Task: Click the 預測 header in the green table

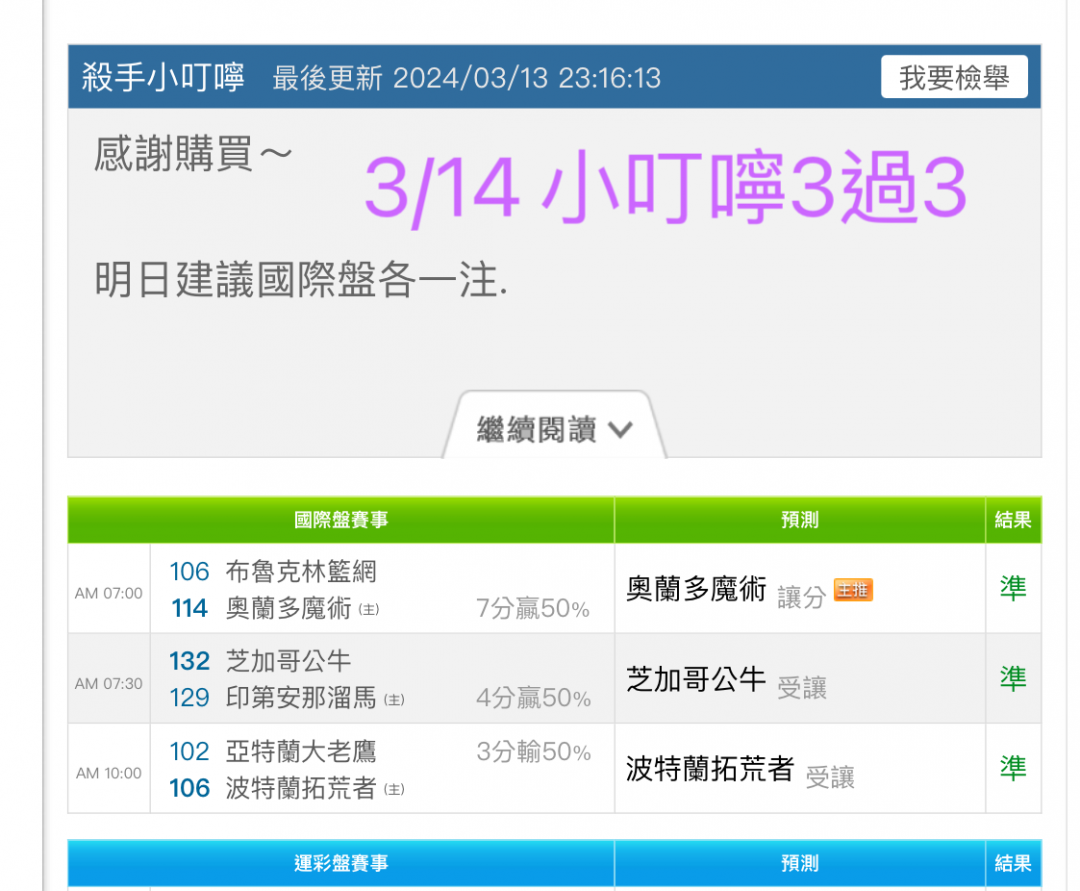Action: click(800, 520)
